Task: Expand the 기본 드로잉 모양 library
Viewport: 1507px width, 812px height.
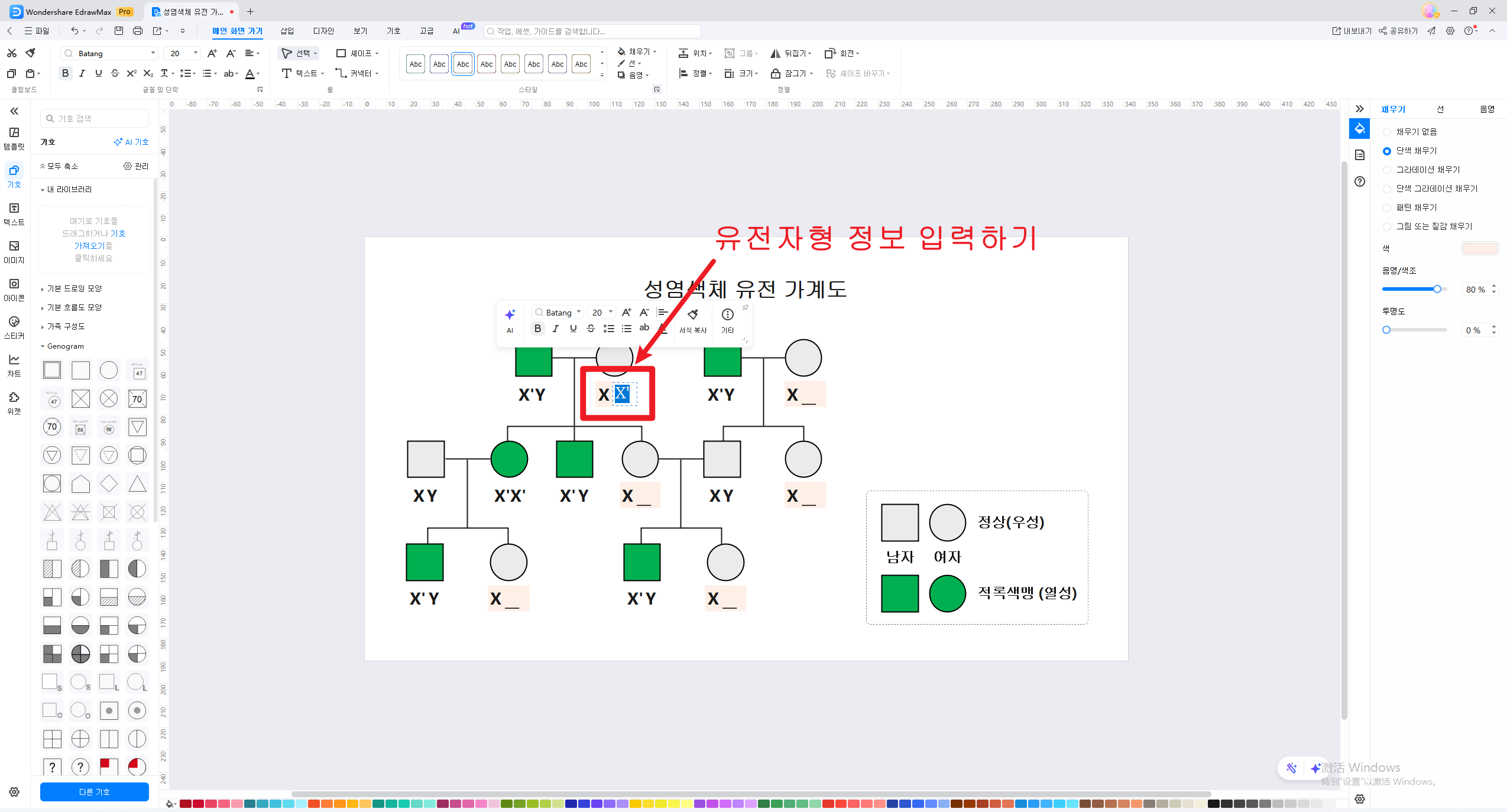Action: tap(74, 288)
